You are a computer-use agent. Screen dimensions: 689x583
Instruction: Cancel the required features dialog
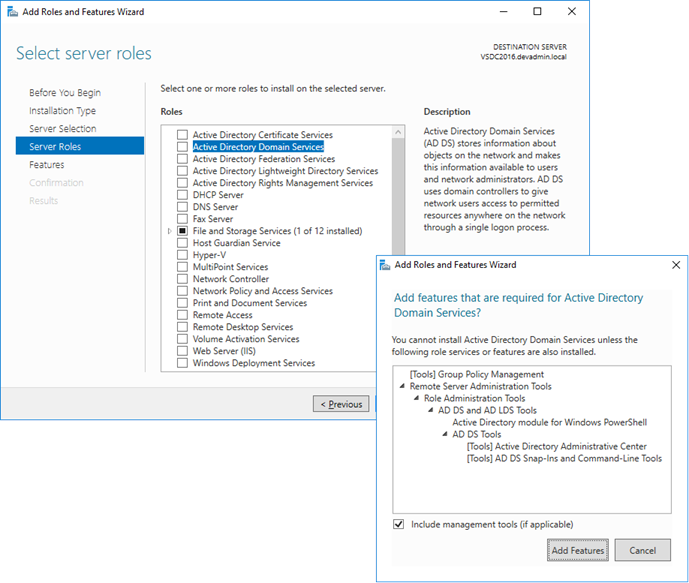(x=642, y=550)
